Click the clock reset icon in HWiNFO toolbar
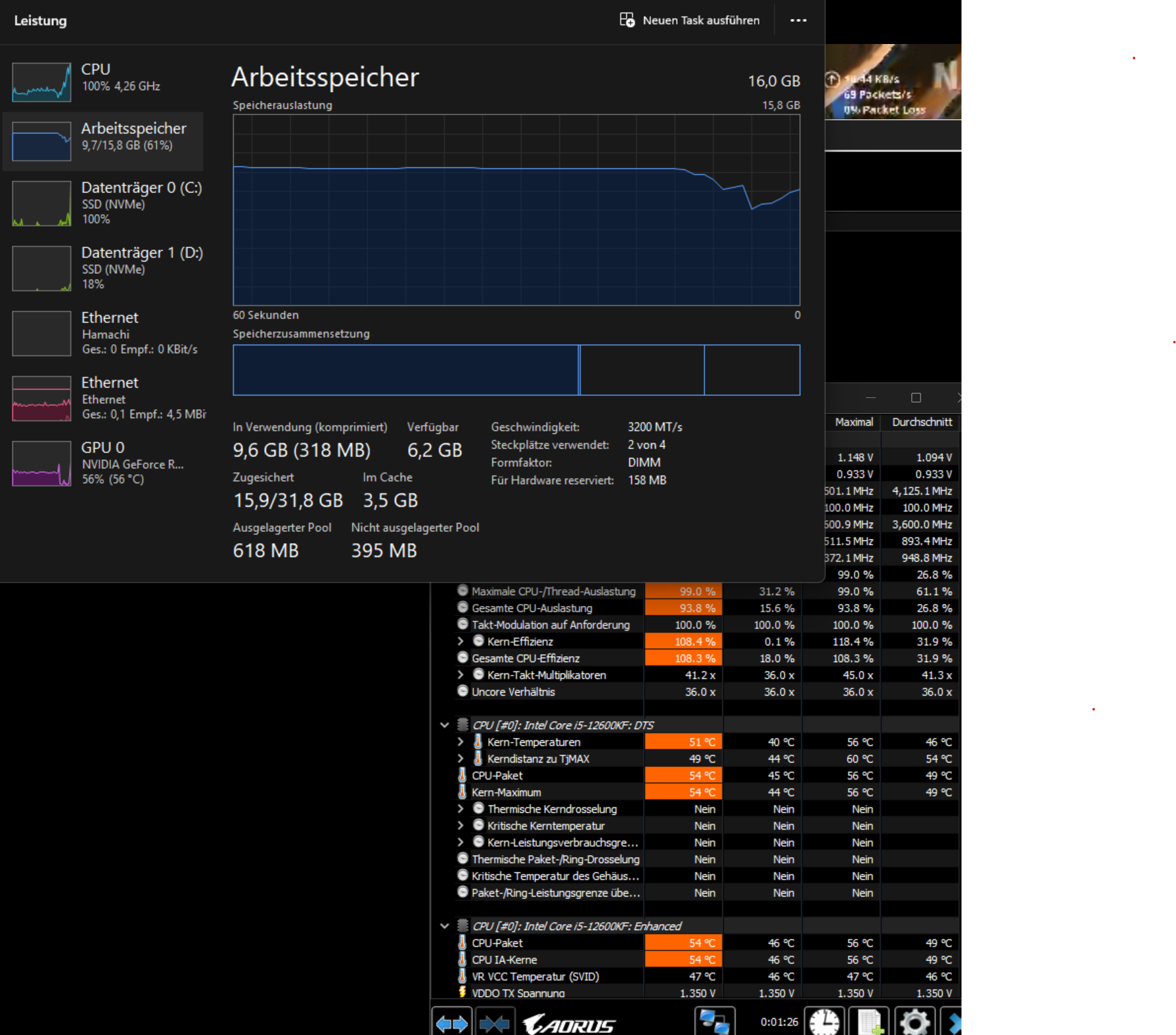Image resolution: width=1176 pixels, height=1035 pixels. (824, 1022)
